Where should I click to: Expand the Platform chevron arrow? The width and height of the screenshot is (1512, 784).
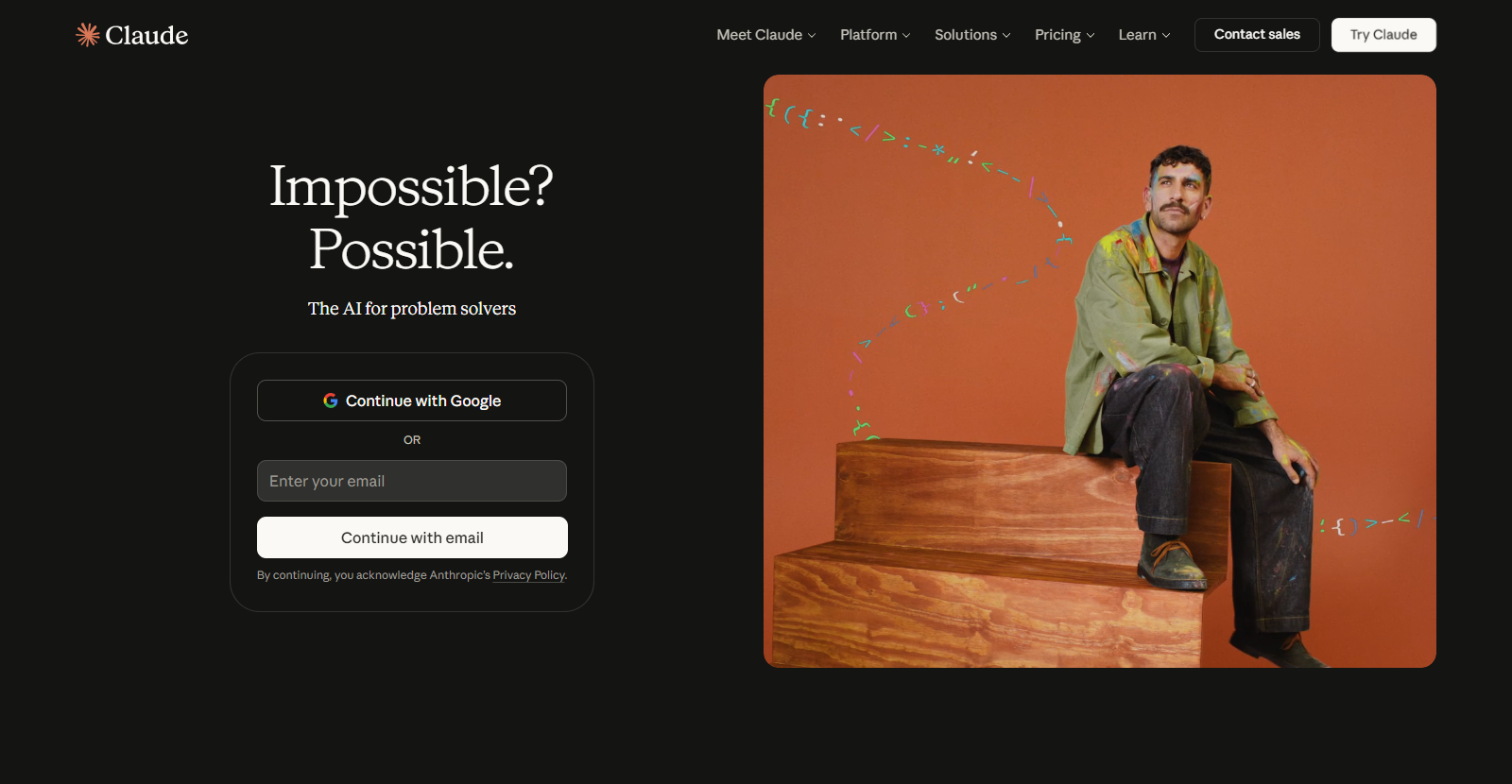(906, 35)
